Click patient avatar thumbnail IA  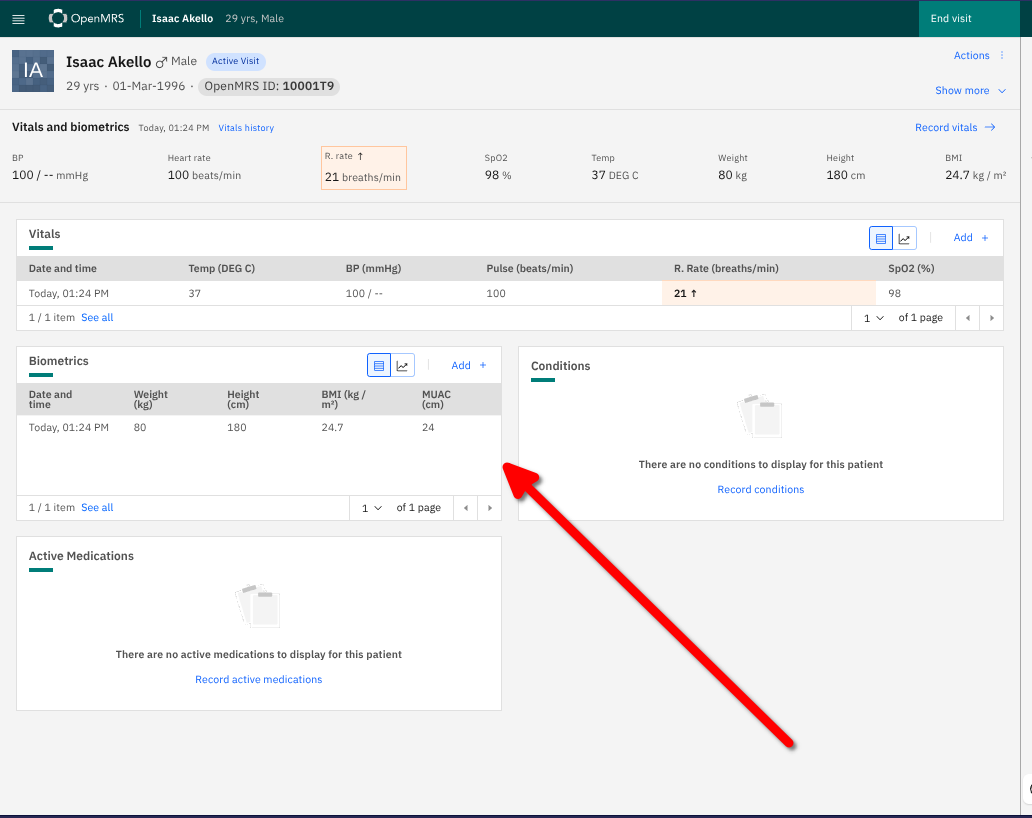point(33,70)
